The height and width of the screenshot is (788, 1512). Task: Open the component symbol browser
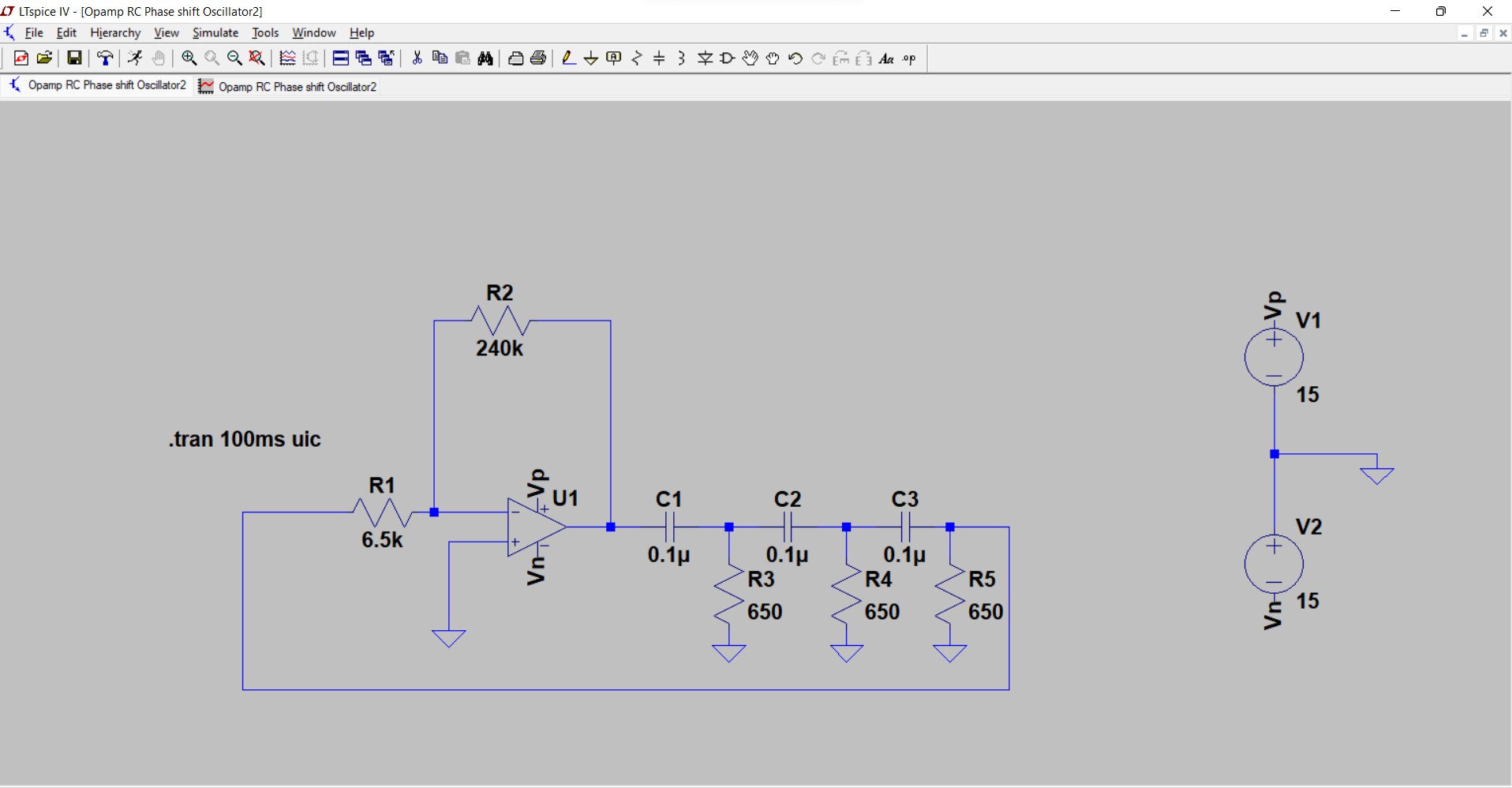[x=727, y=58]
